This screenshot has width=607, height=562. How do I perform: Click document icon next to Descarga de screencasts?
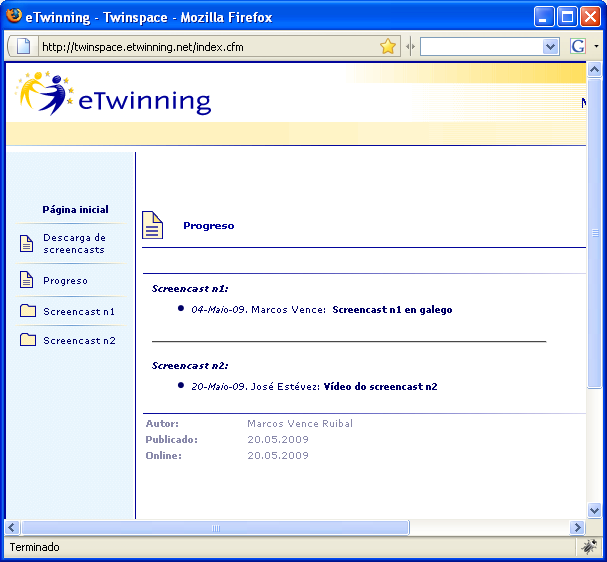click(26, 243)
